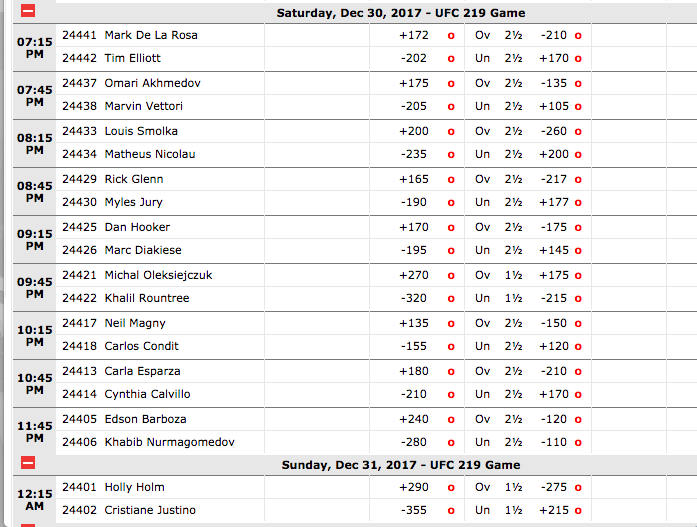
Task: Pick Michal Oleksiejczuk +270 moneyline circle
Action: 451,276
